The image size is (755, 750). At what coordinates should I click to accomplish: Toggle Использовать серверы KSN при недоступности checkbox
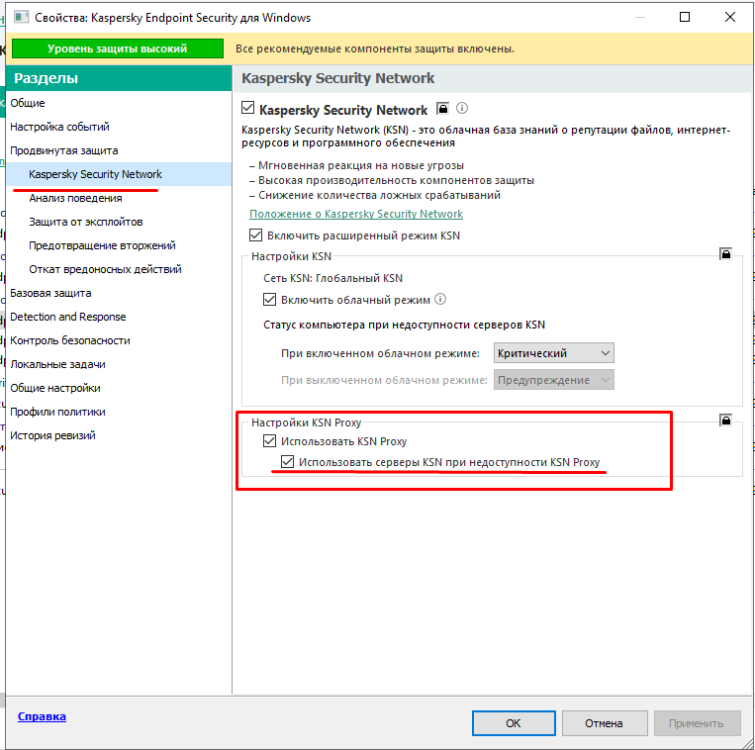(x=287, y=462)
